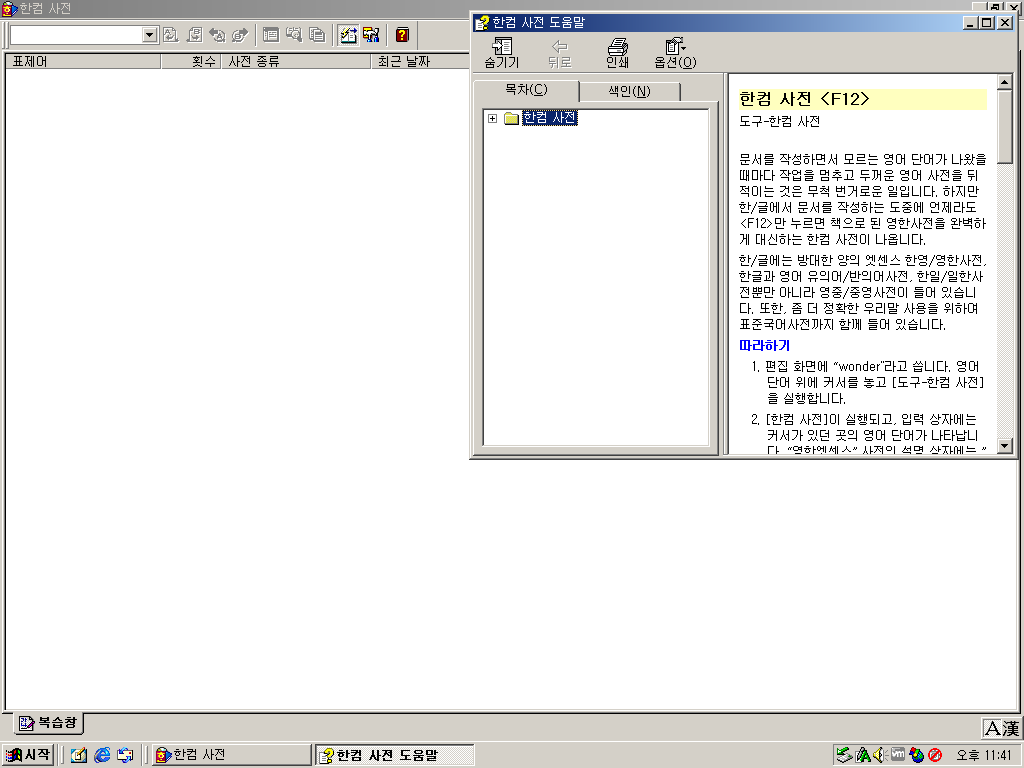
Task: Click the show desktop quick launch icon
Action: click(x=125, y=755)
